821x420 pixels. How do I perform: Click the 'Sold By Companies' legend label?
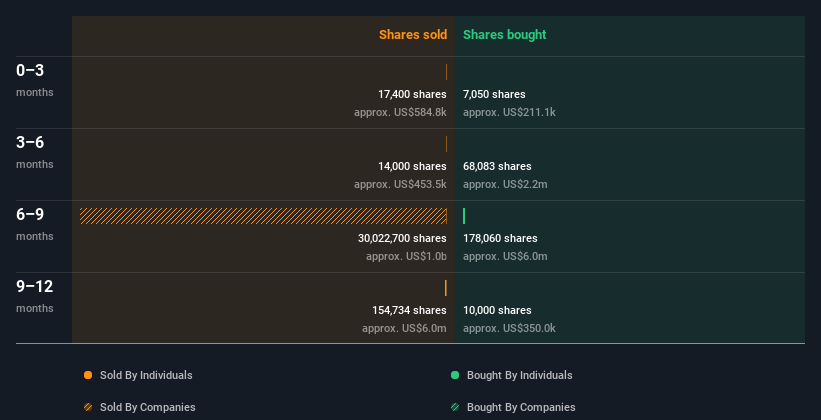coord(148,407)
